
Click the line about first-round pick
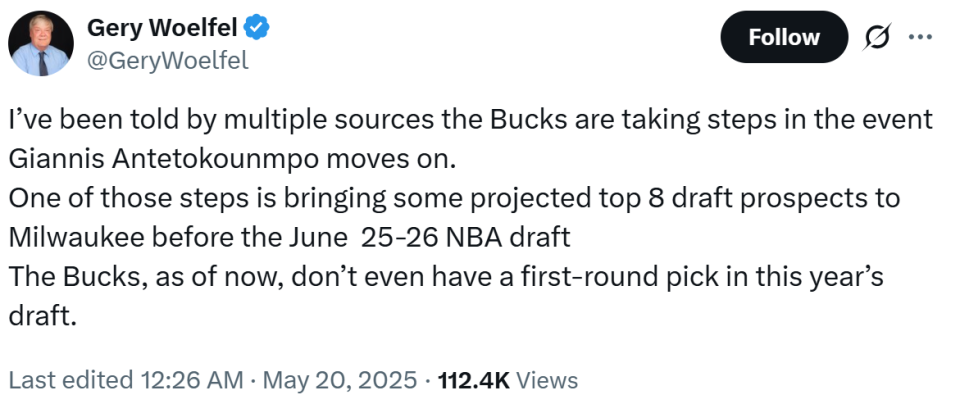coord(446,277)
